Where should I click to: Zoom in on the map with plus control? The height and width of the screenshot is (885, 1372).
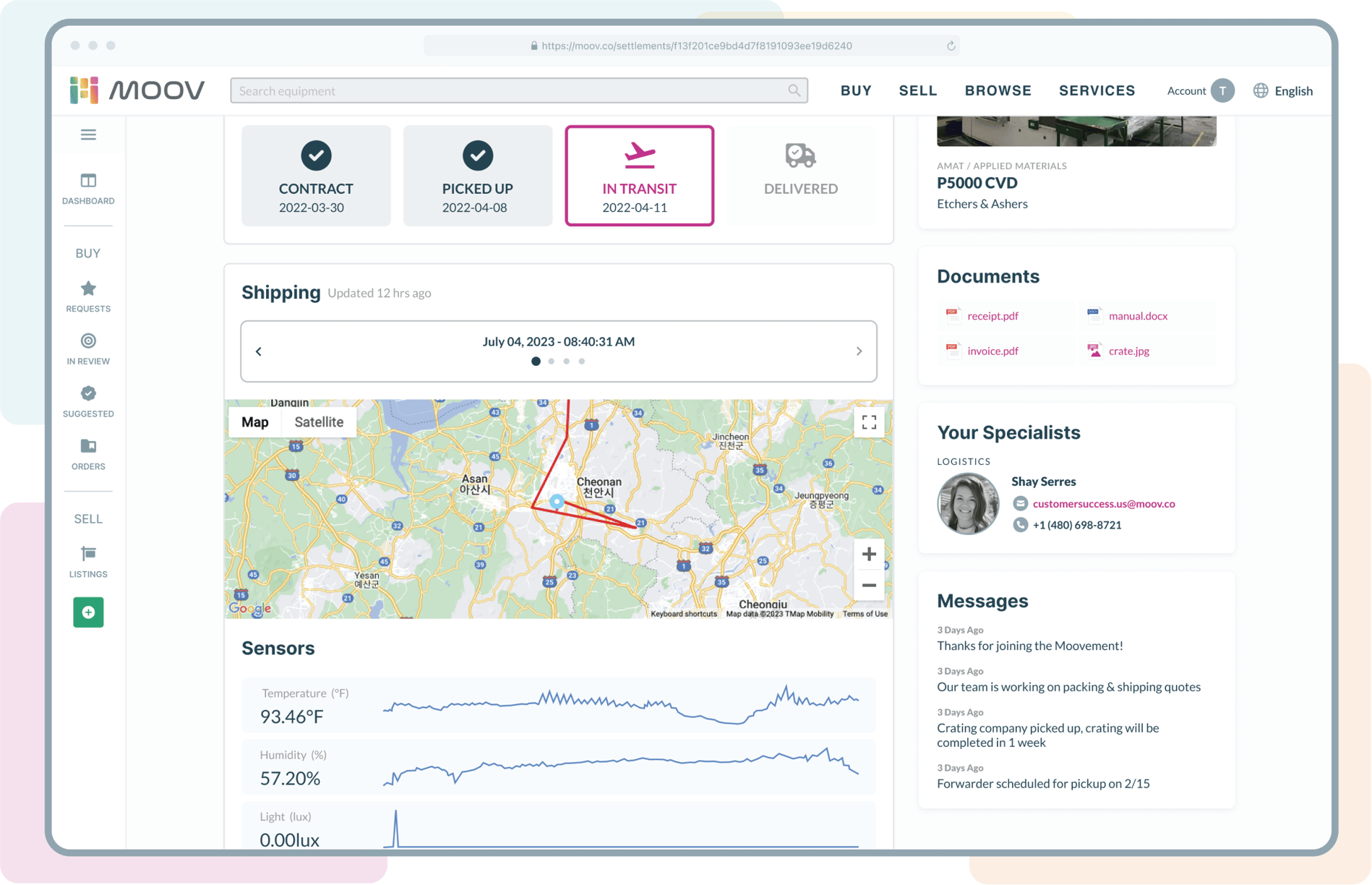pyautogui.click(x=869, y=554)
